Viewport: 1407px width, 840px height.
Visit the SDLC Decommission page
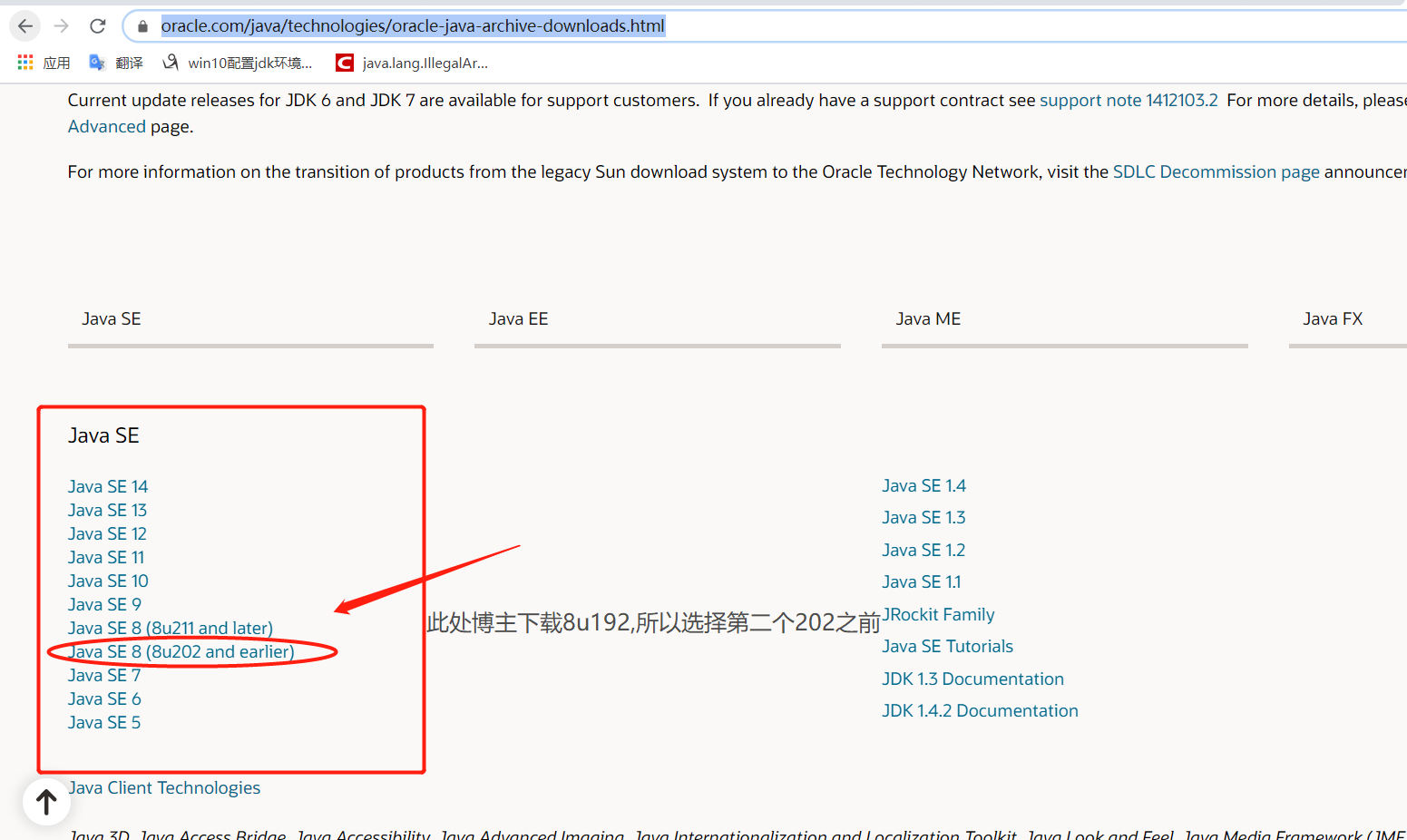(x=1216, y=171)
